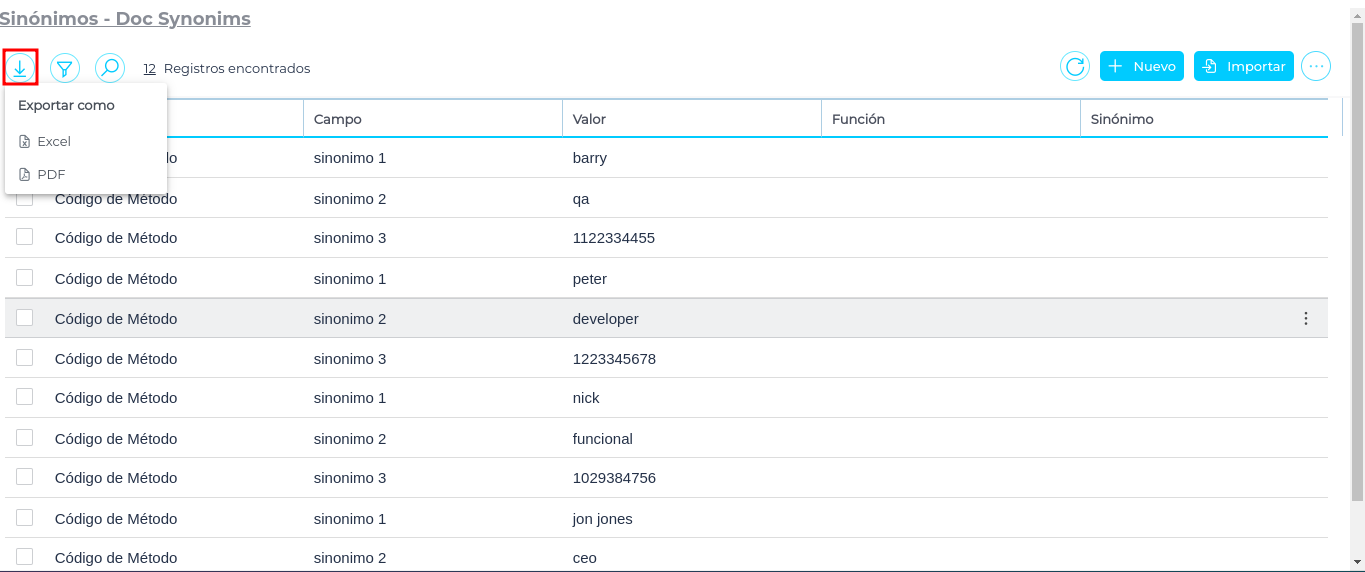Choose Excel from Exportar como menu
Viewport: 1365px width, 572px height.
click(x=54, y=142)
